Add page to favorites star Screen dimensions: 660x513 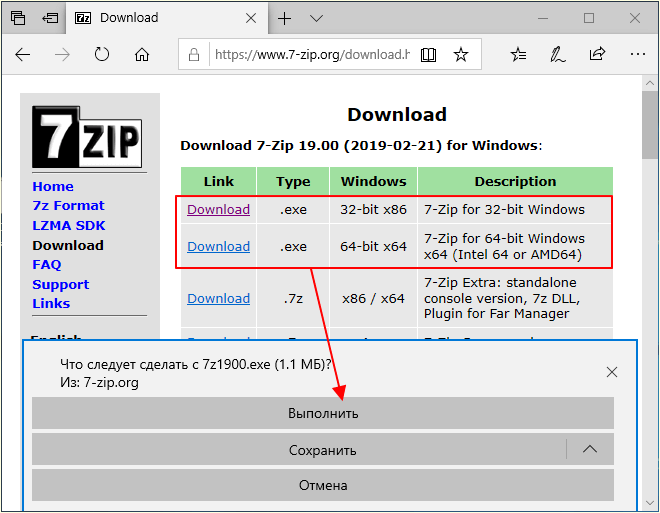461,55
